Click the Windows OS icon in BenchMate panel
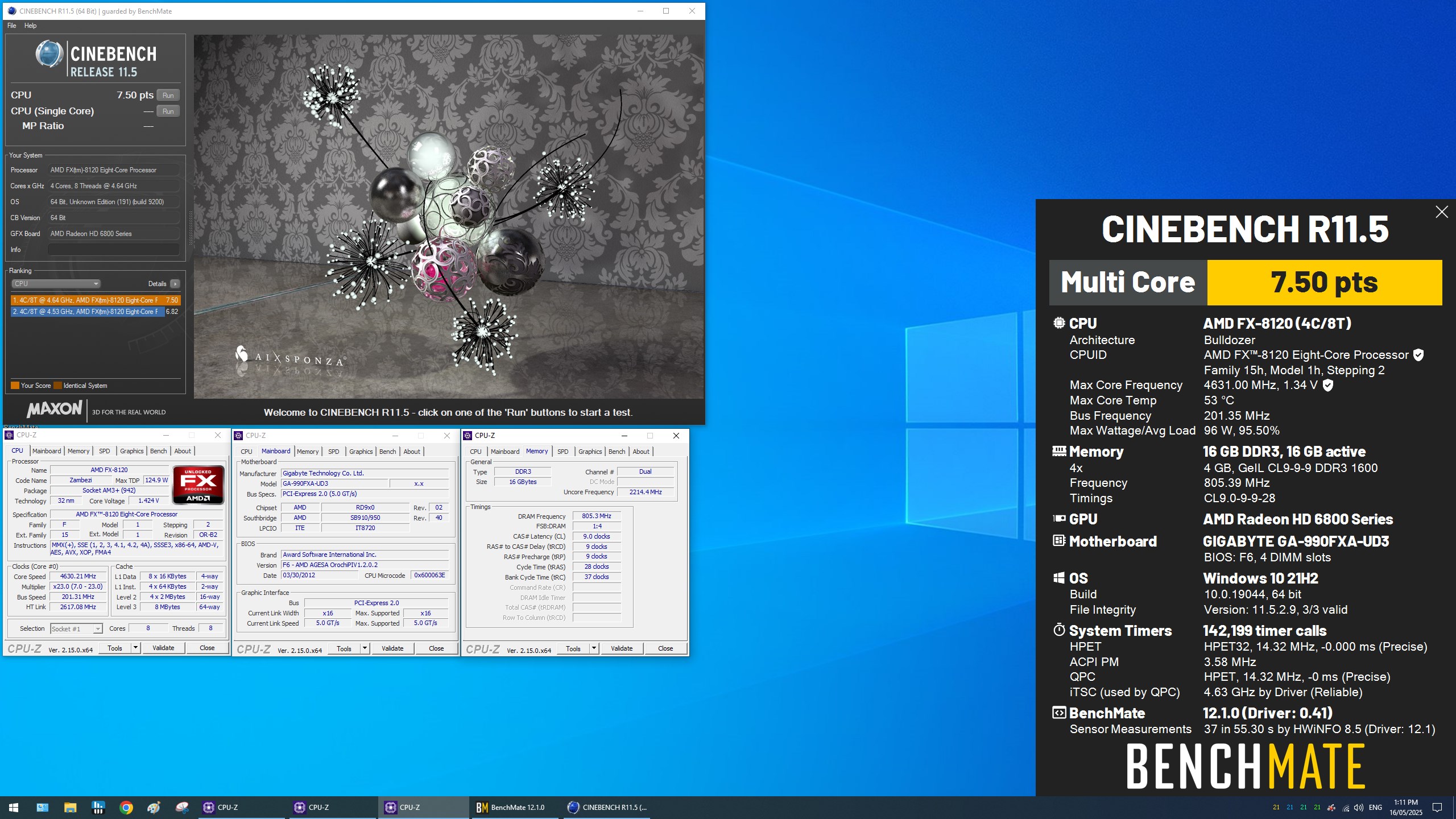The width and height of the screenshot is (1456, 819). pos(1059,578)
